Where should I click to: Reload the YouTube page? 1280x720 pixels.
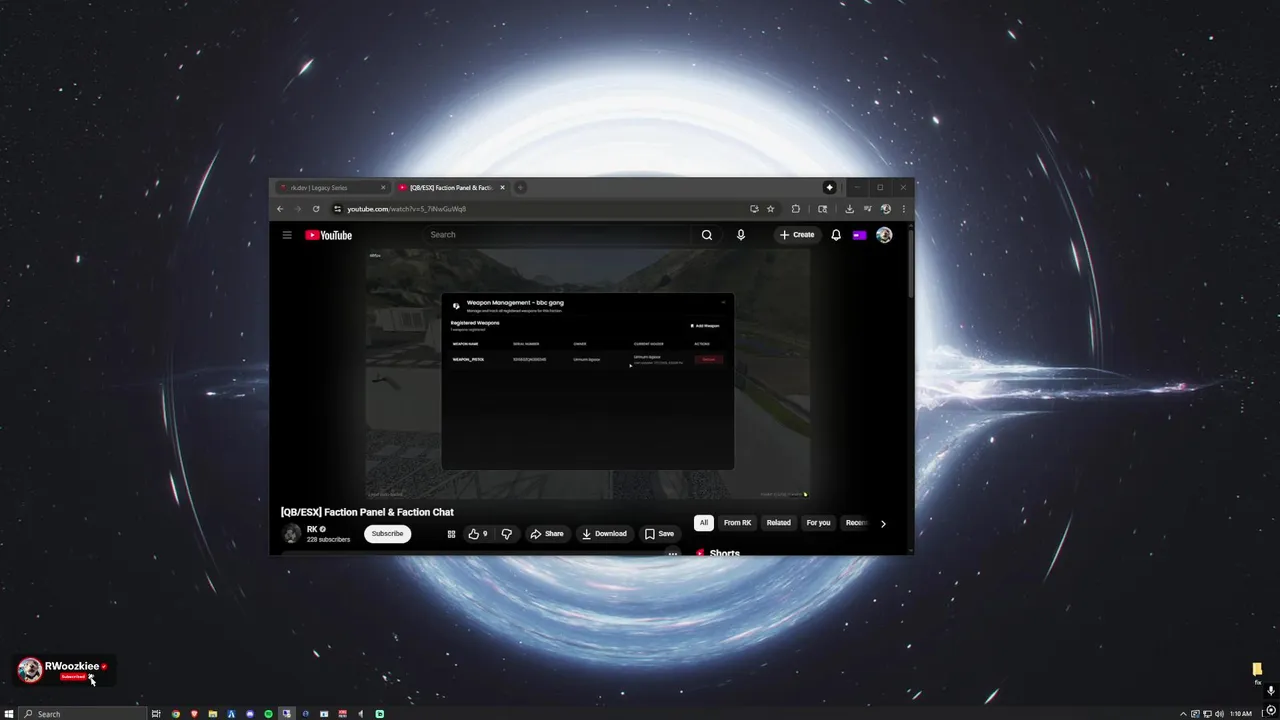pos(316,209)
